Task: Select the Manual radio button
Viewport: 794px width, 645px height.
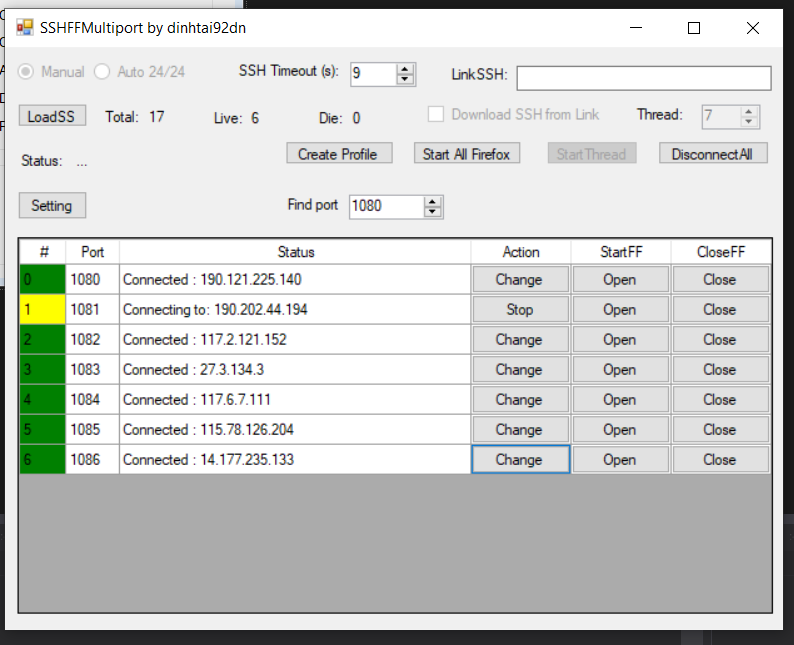Action: click(x=26, y=72)
